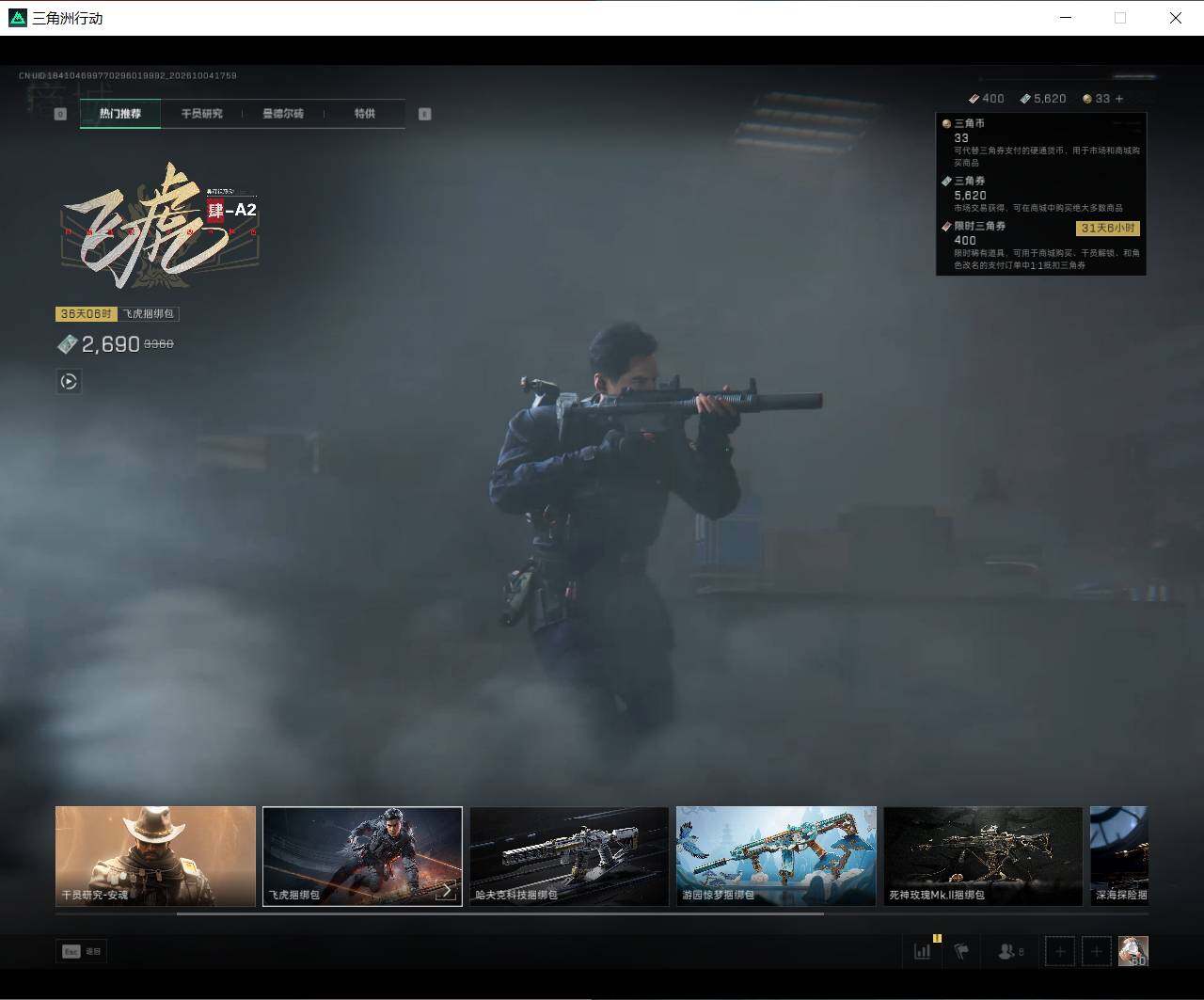Click the 三角洲行动 app icon in title bar
The width and height of the screenshot is (1204, 1000).
[17, 18]
